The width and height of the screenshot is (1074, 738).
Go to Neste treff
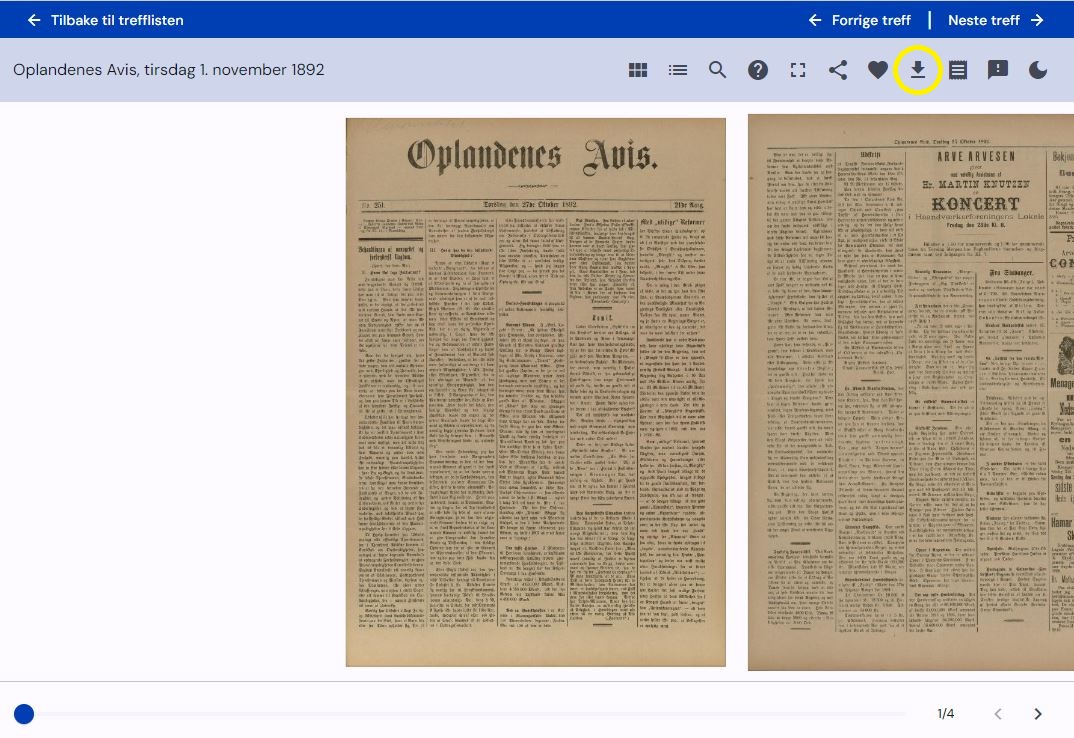995,20
